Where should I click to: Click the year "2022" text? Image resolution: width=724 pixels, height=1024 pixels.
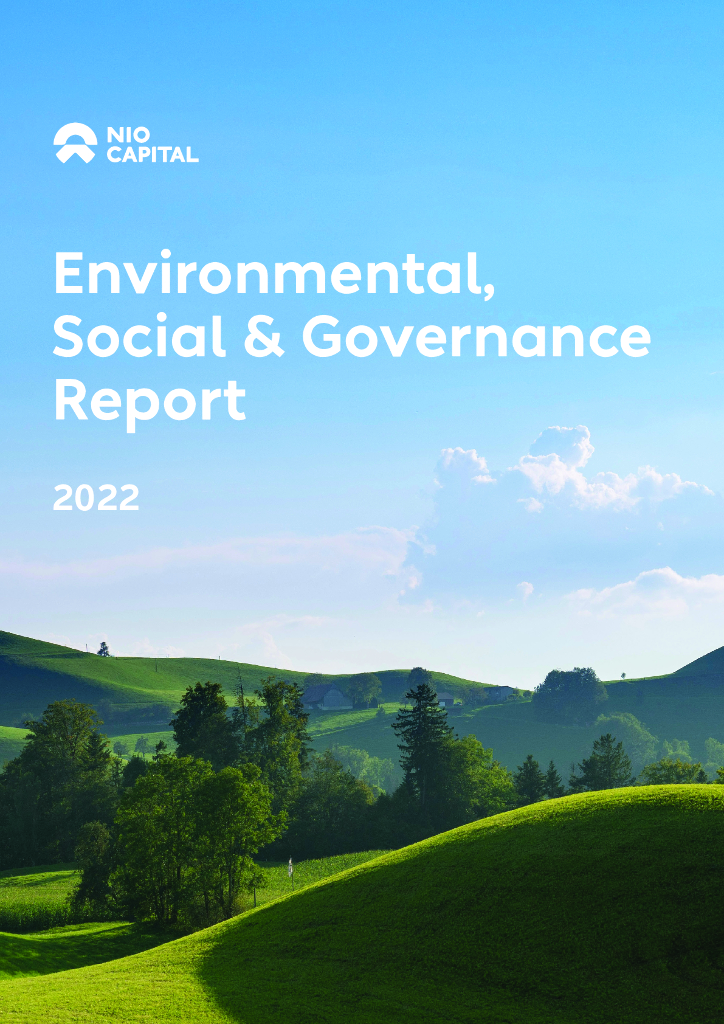[96, 498]
